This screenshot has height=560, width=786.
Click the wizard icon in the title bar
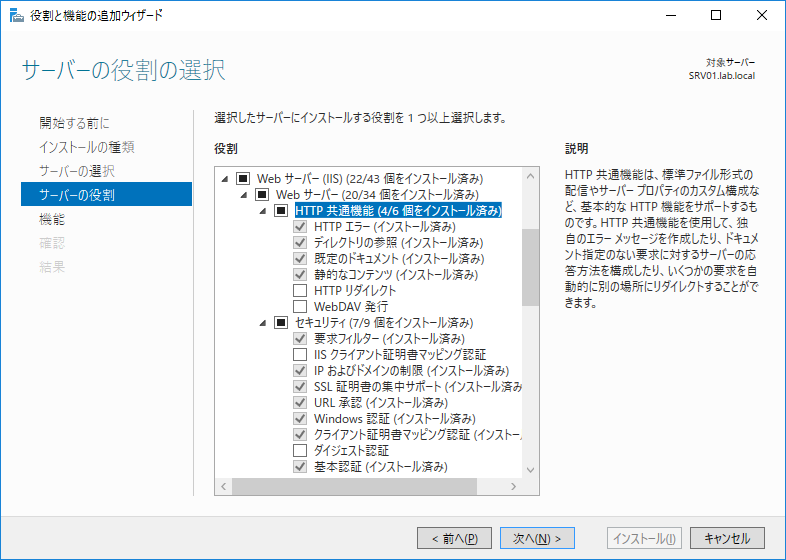17,16
